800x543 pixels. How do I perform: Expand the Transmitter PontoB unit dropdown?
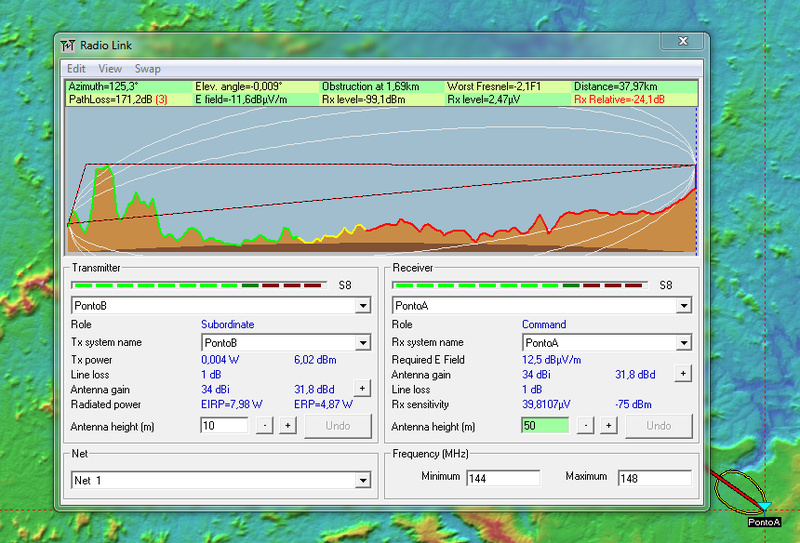tap(363, 305)
